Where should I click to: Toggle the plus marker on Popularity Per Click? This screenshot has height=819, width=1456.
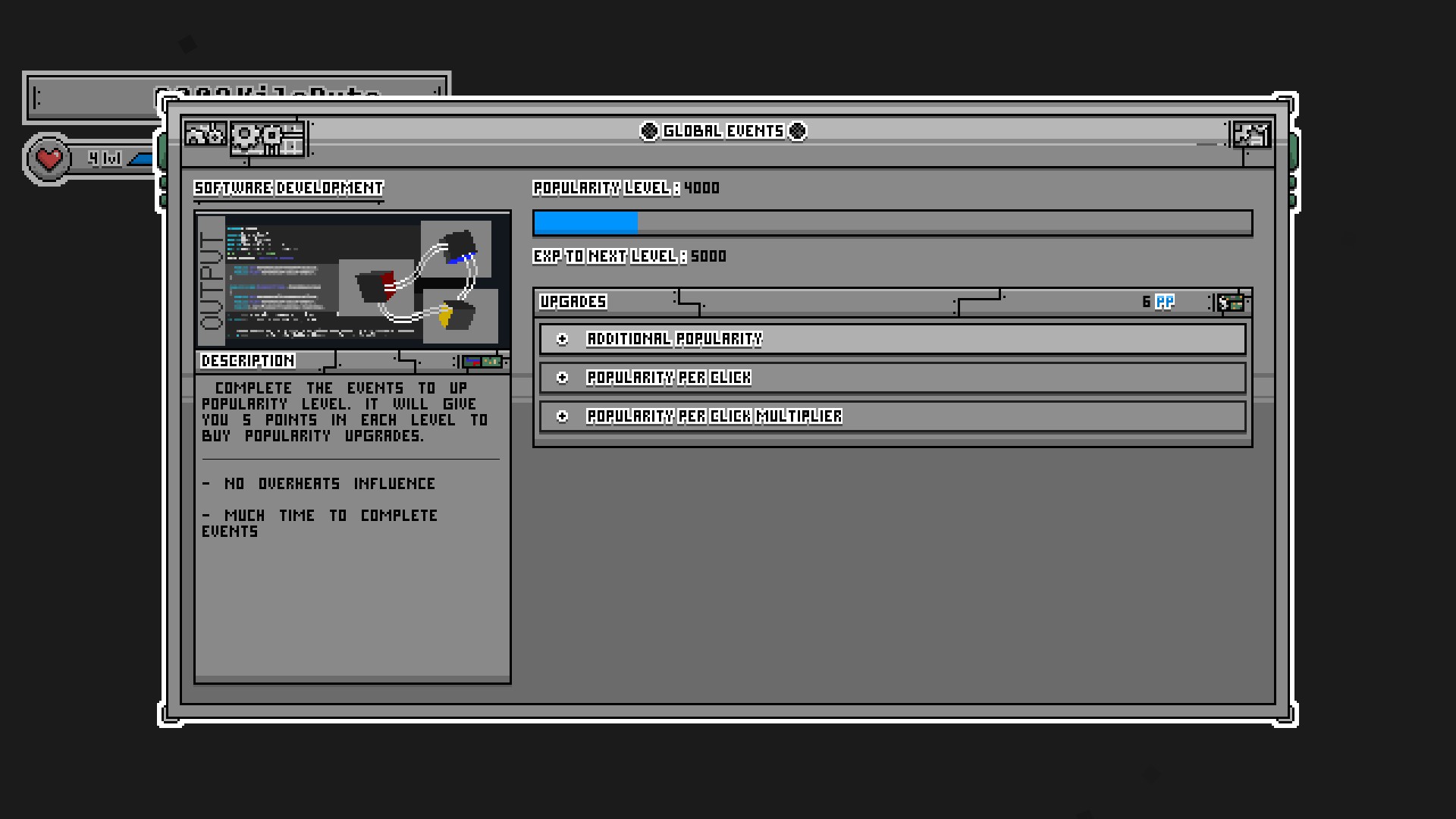pyautogui.click(x=562, y=378)
